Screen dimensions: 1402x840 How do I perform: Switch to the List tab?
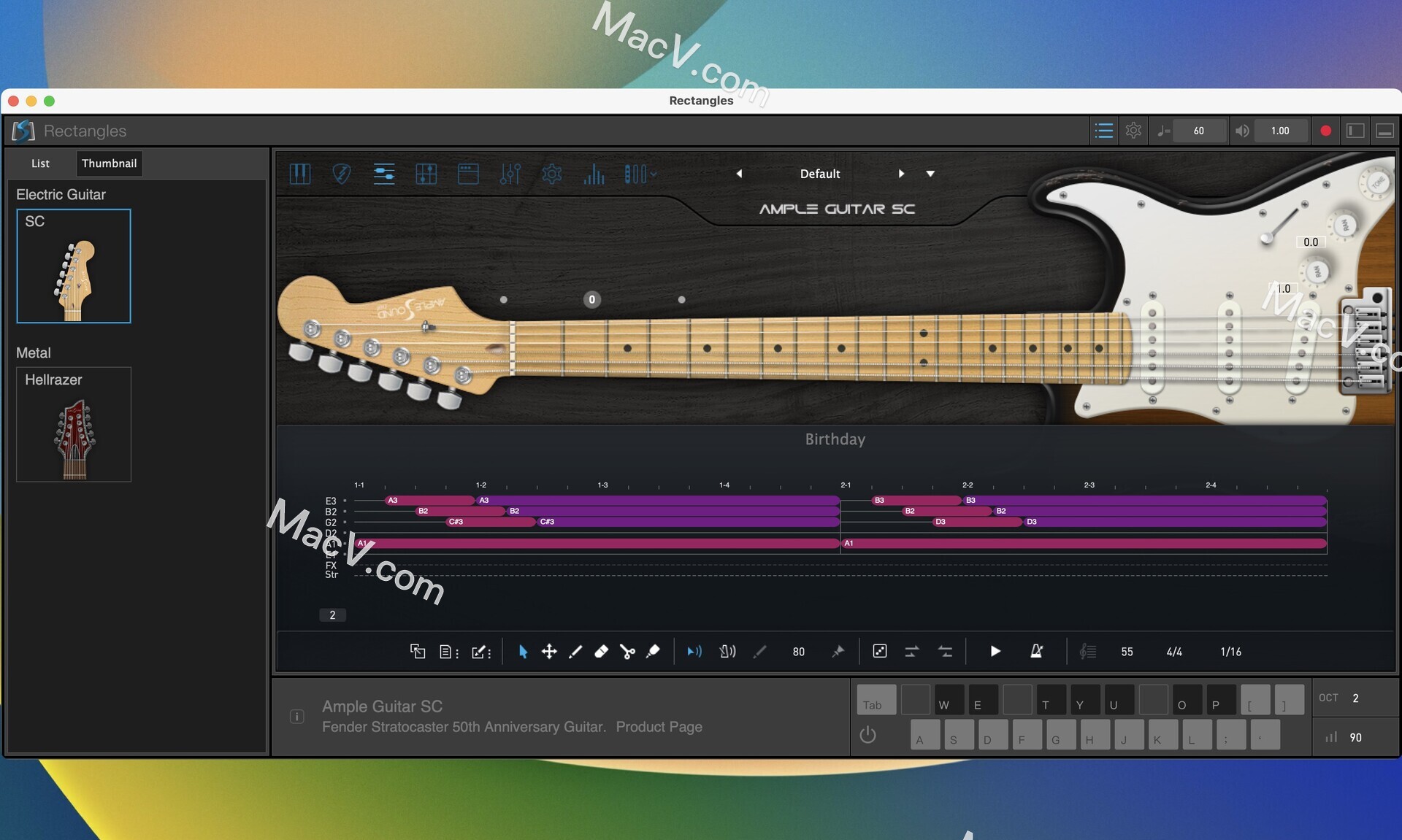tap(40, 163)
